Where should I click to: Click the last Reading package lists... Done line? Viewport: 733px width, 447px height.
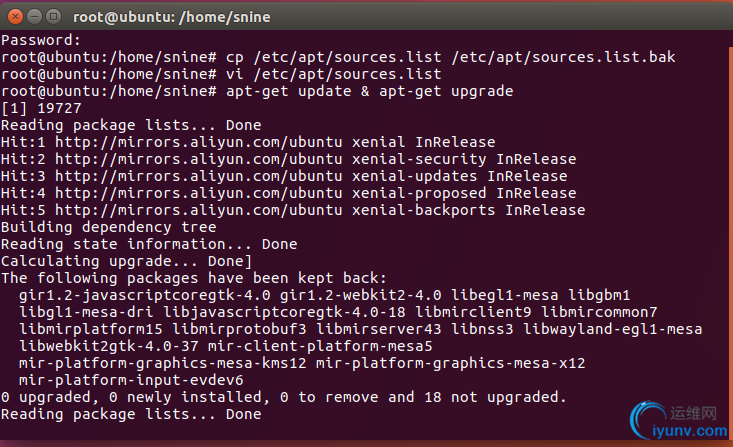click(x=131, y=414)
